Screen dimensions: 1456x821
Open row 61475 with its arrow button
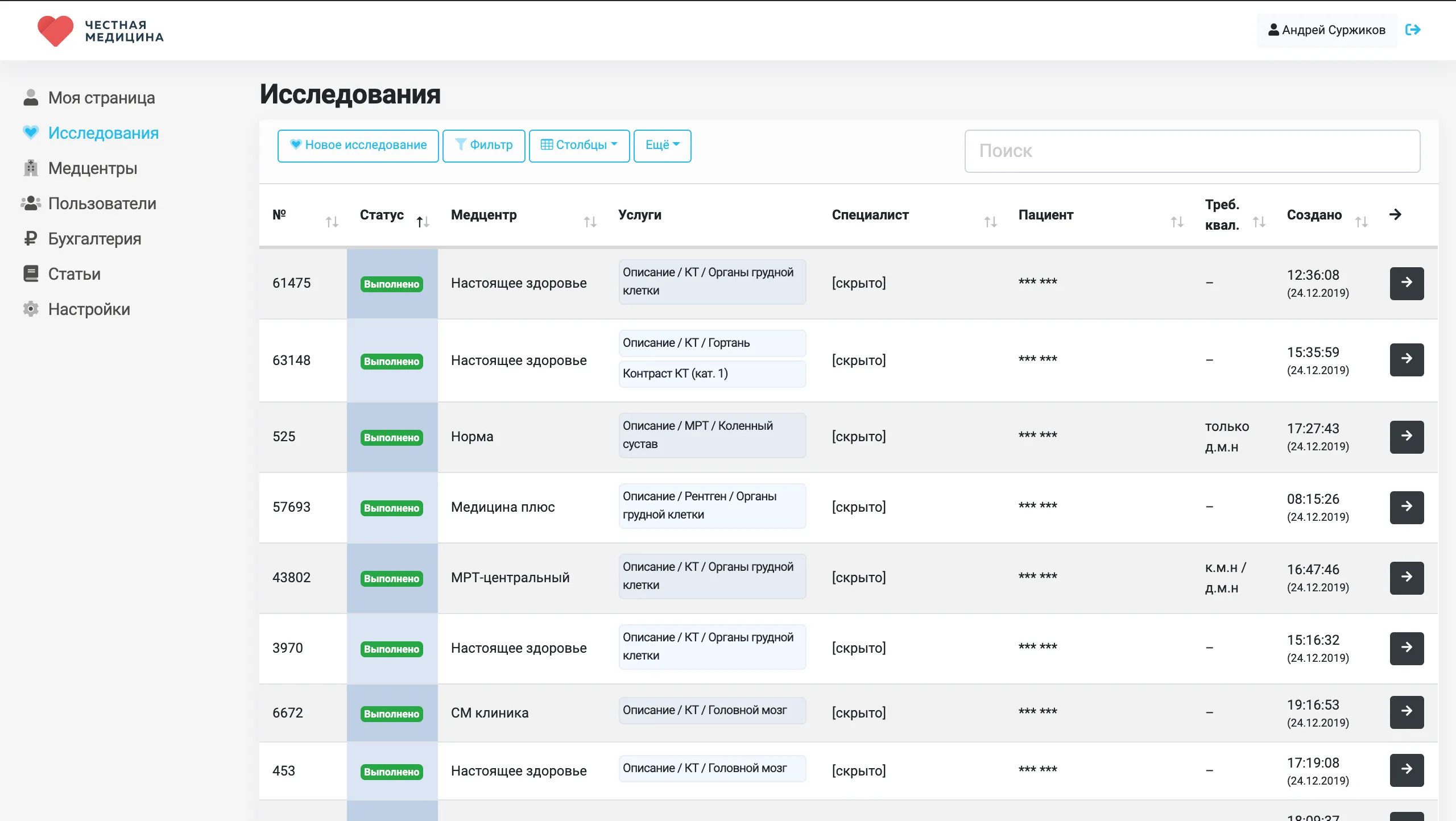tap(1406, 283)
